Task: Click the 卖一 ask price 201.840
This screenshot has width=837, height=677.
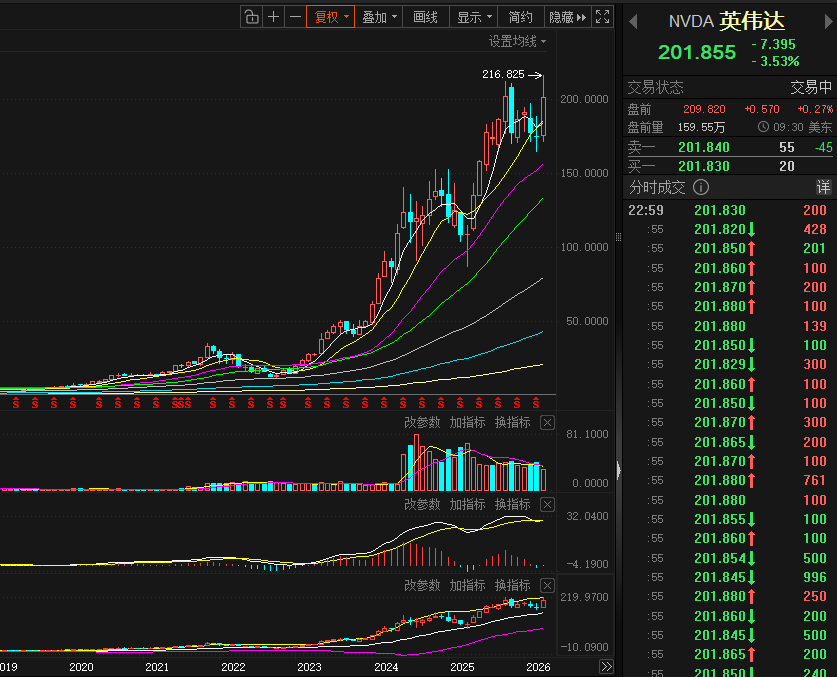Action: pos(704,147)
